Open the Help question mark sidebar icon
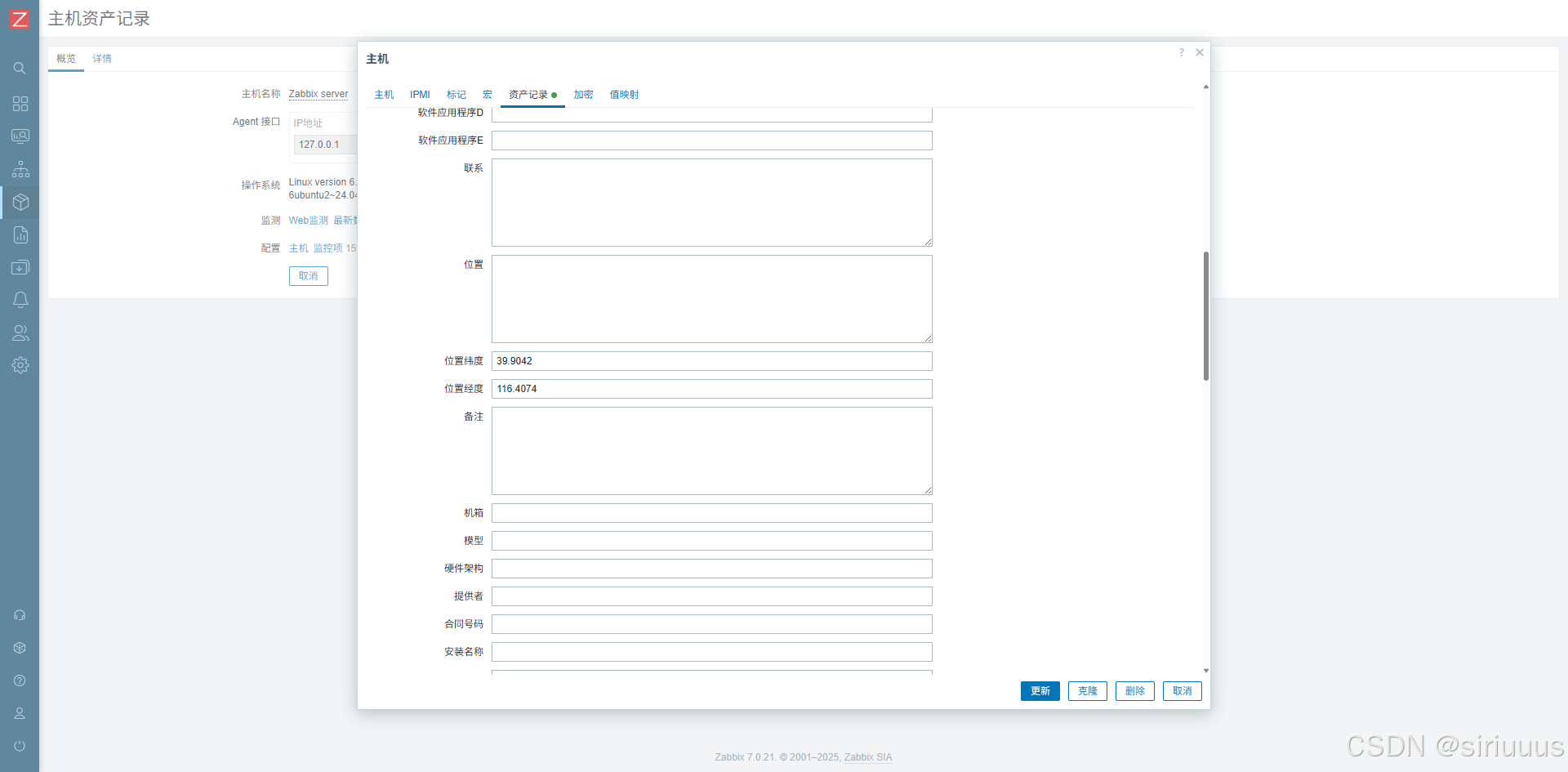The width and height of the screenshot is (1568, 772). tap(20, 681)
